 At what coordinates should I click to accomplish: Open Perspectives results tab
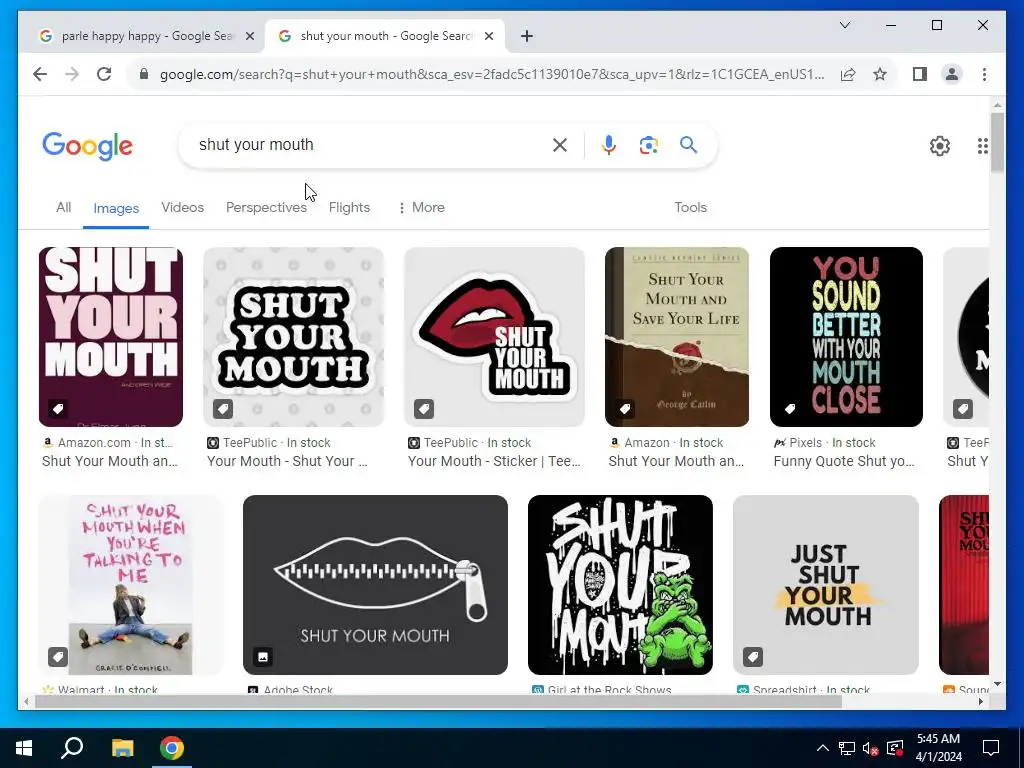[266, 207]
